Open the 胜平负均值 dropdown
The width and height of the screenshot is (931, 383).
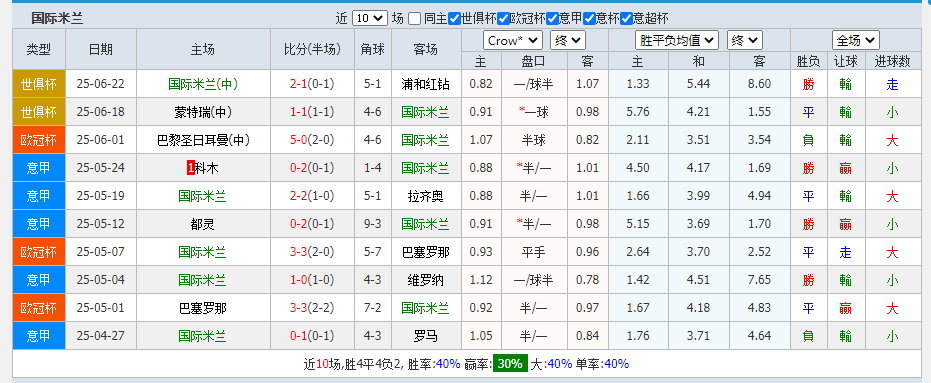tap(676, 40)
